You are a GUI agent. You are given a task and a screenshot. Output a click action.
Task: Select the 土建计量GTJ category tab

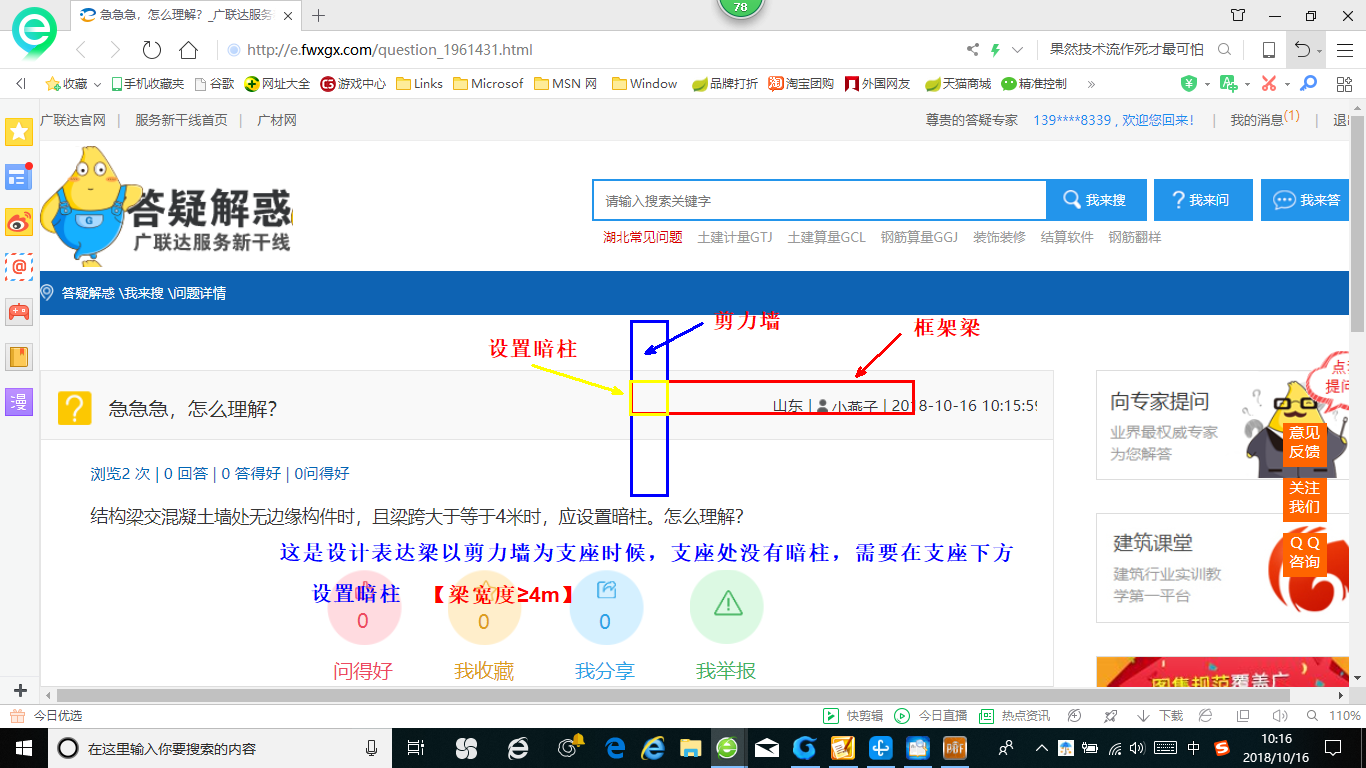click(735, 238)
